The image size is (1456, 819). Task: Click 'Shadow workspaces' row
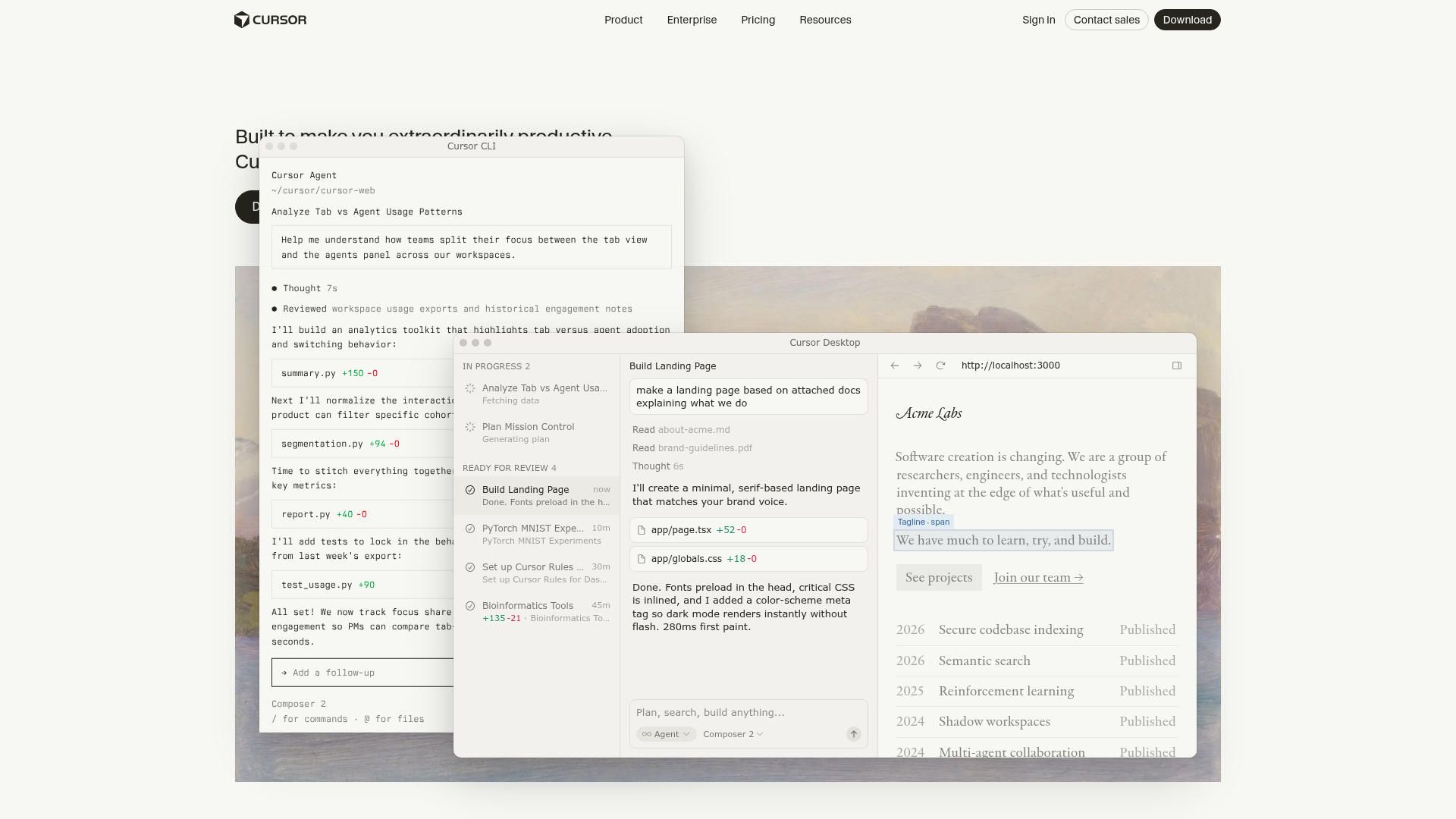1036,721
